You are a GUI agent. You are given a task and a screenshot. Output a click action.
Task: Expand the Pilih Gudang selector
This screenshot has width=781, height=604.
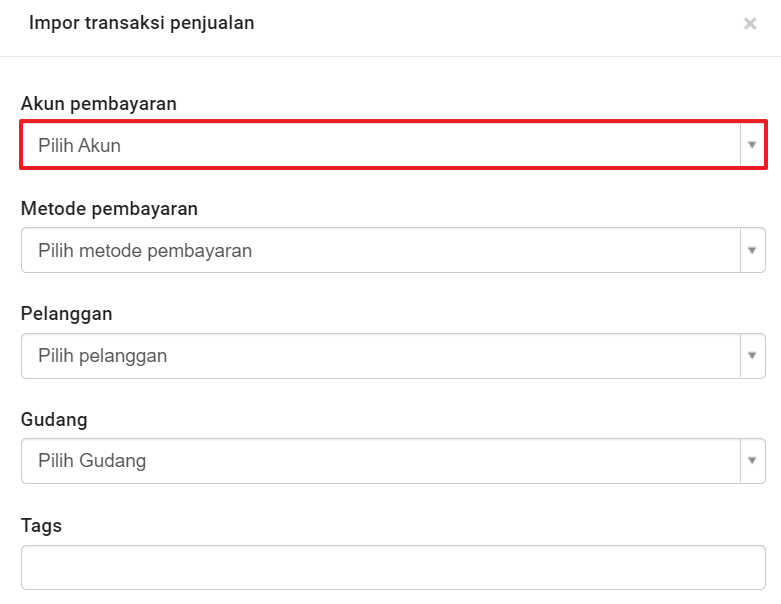pyautogui.click(x=380, y=461)
